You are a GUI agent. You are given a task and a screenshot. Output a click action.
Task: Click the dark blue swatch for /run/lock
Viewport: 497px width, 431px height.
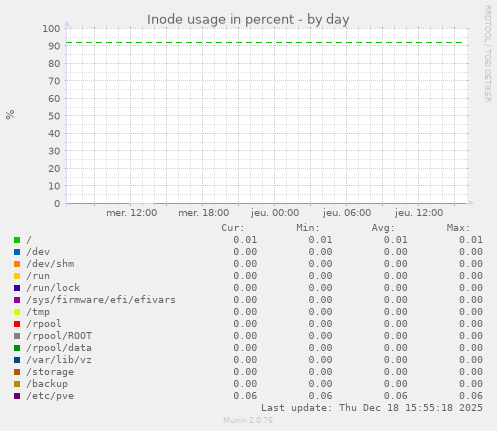coord(17,288)
